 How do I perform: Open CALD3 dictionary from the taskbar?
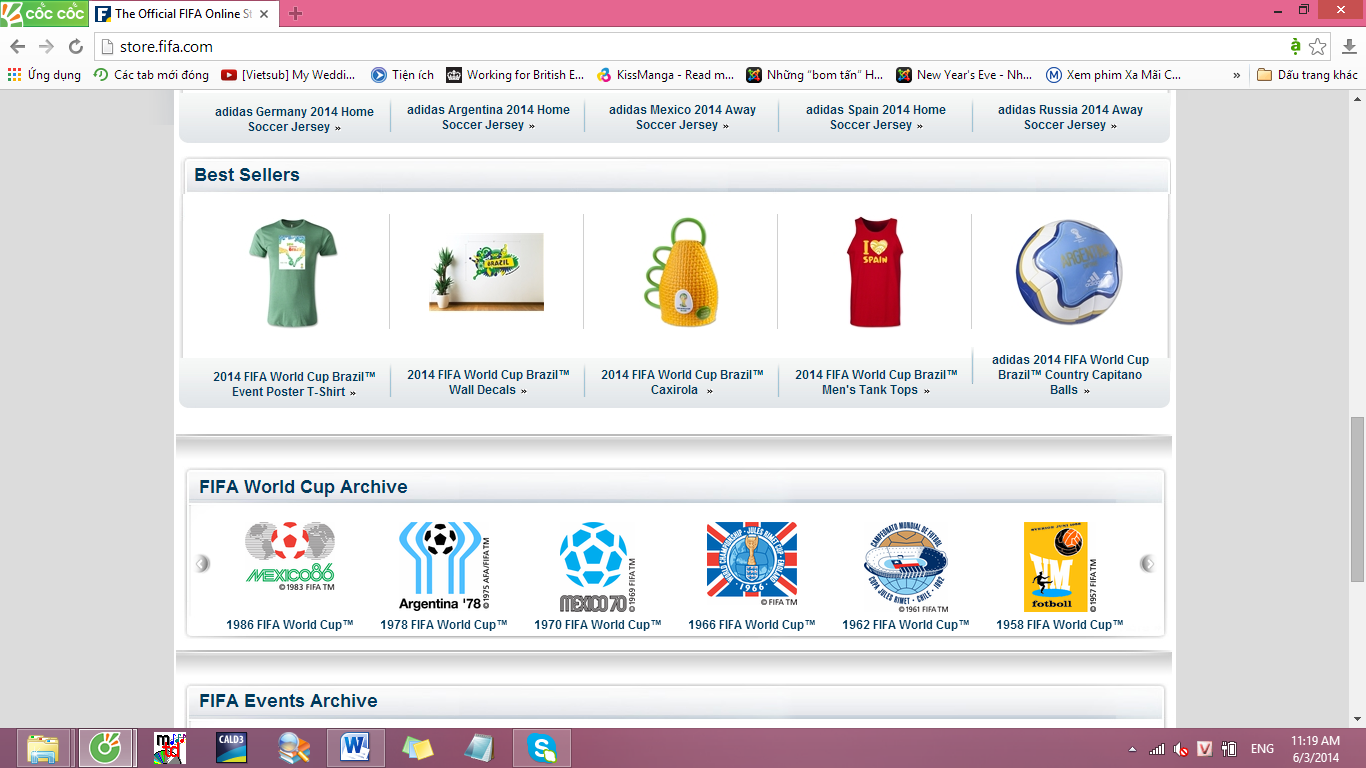231,748
